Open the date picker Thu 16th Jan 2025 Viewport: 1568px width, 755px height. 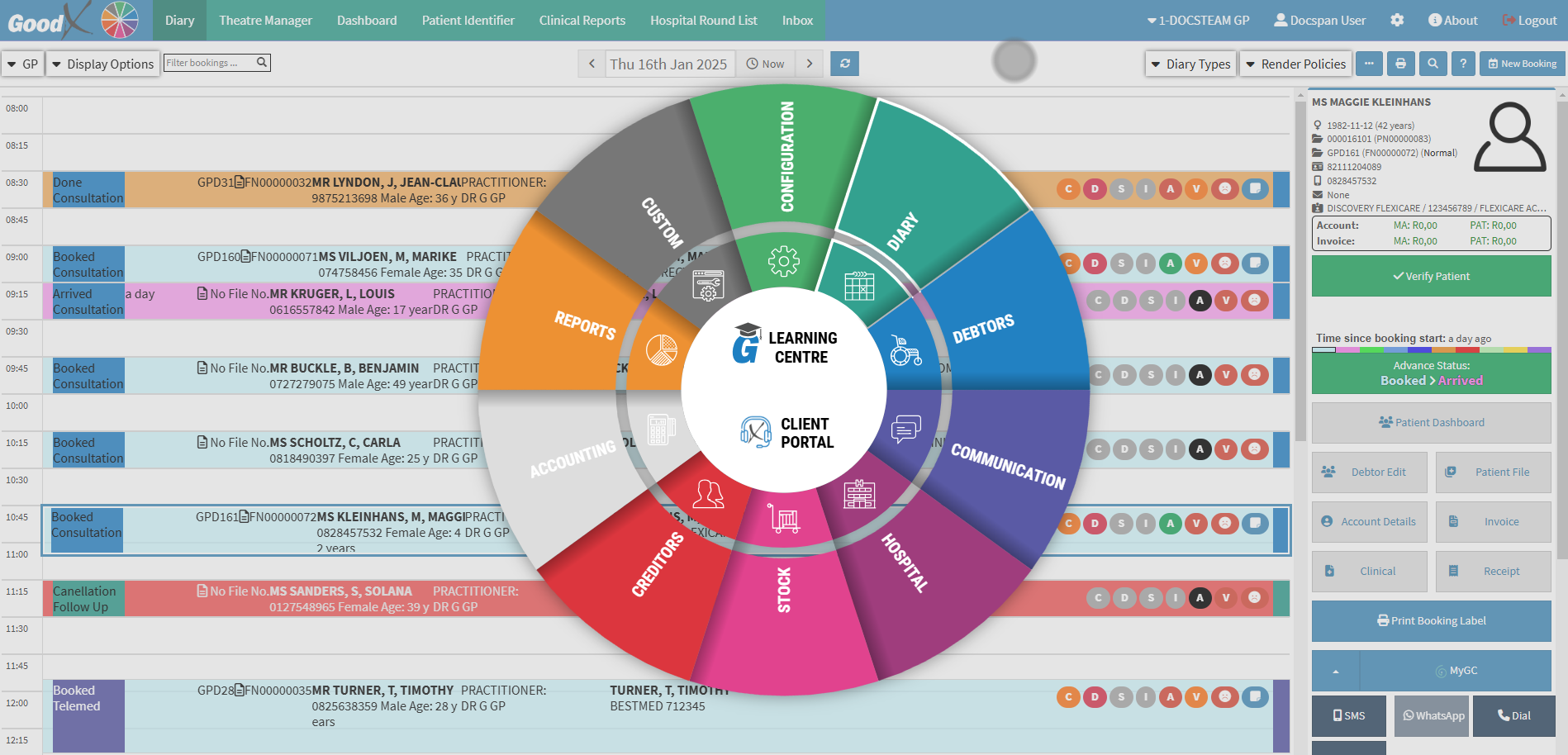point(668,64)
